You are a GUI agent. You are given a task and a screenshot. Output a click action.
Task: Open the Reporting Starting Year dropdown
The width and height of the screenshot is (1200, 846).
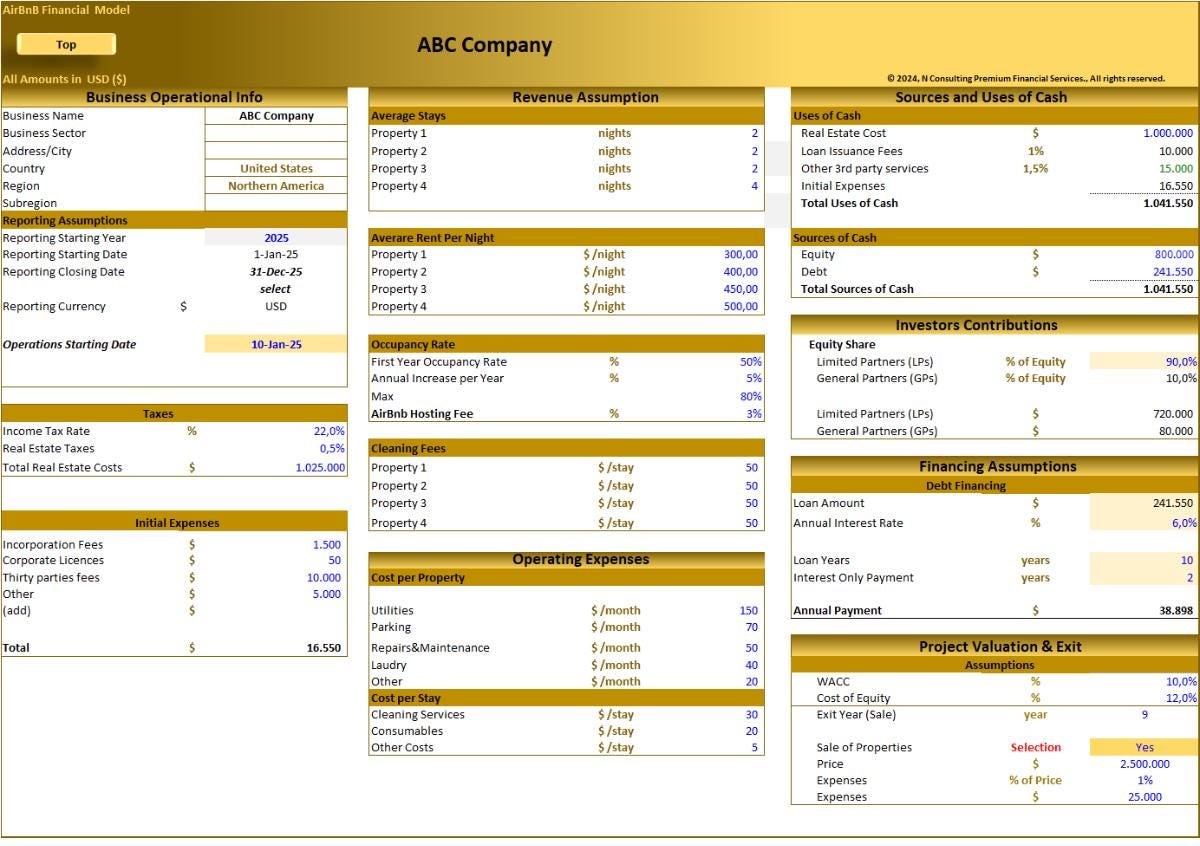[x=276, y=237]
